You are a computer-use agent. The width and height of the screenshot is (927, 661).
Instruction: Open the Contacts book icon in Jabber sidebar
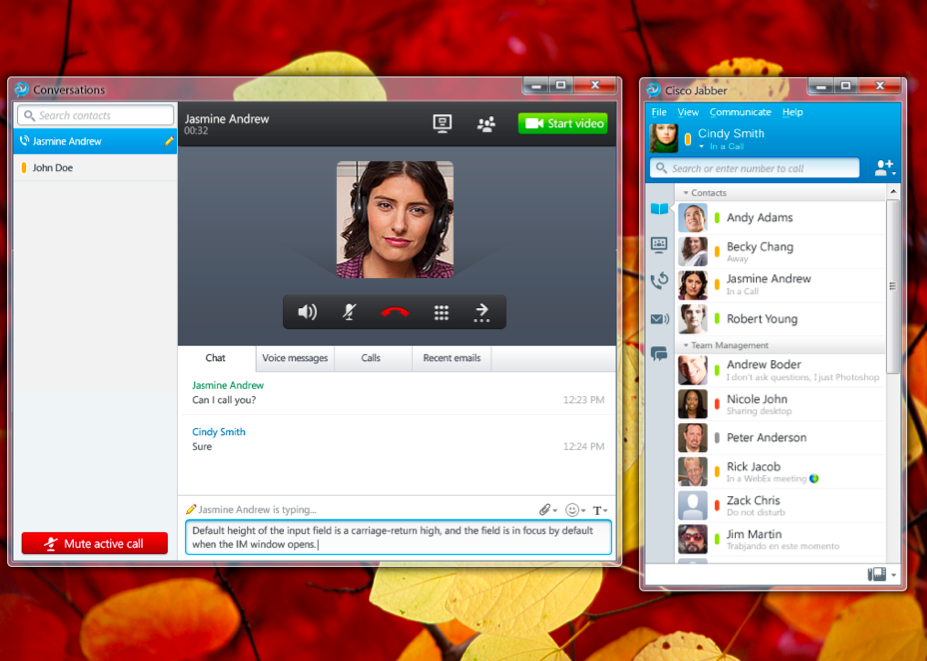tap(659, 209)
